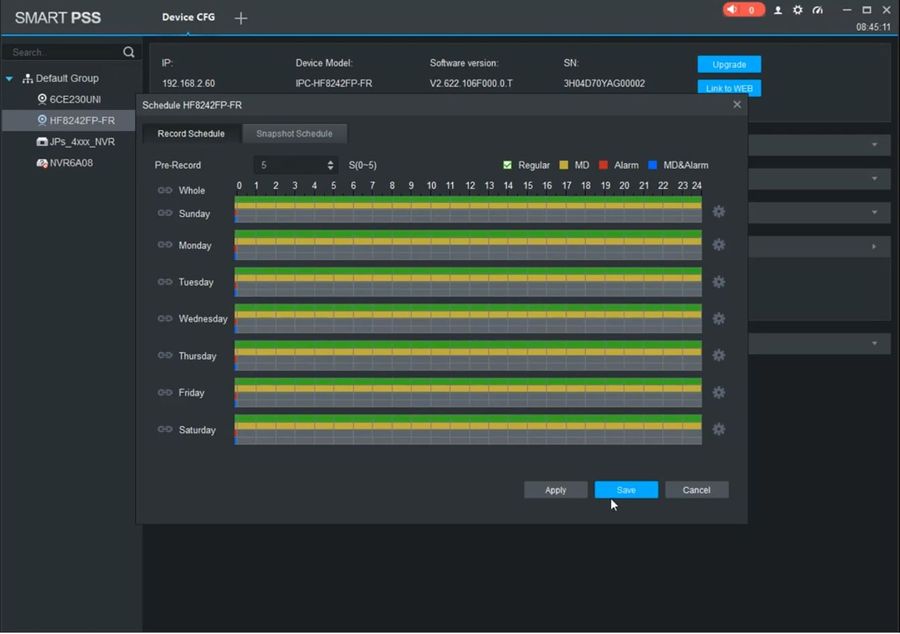Add a new tab with plus icon

(241, 18)
